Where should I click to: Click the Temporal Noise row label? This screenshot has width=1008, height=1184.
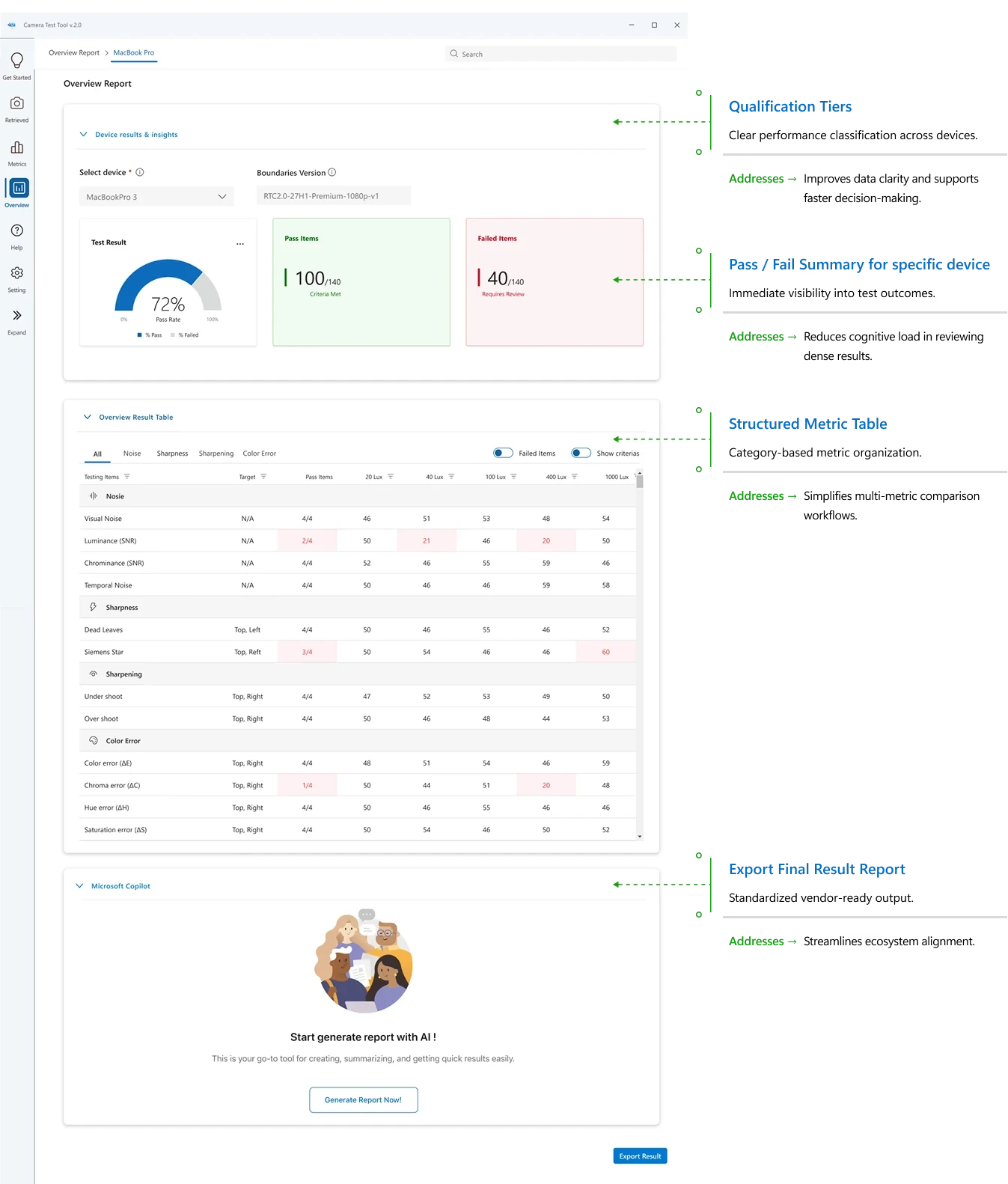[x=109, y=586]
